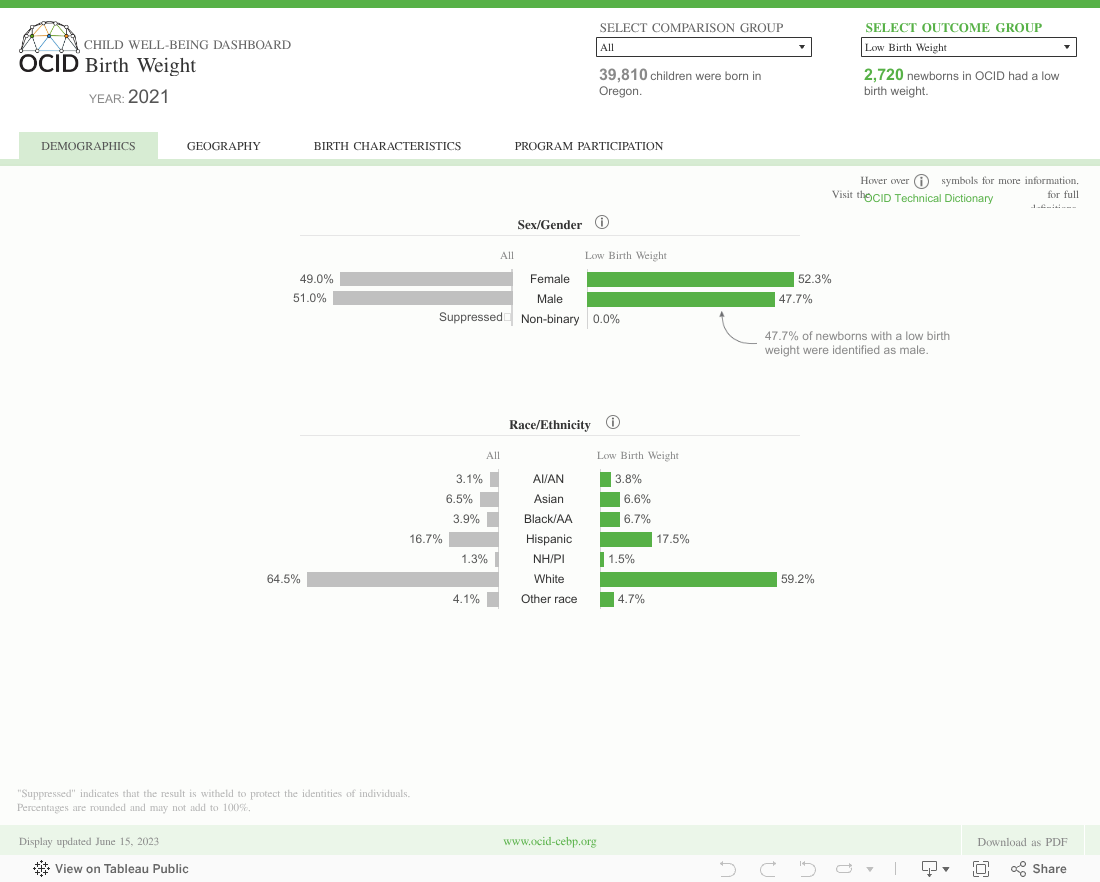Click the '59.2%' White value label
The width and height of the screenshot is (1100, 882).
tap(798, 579)
